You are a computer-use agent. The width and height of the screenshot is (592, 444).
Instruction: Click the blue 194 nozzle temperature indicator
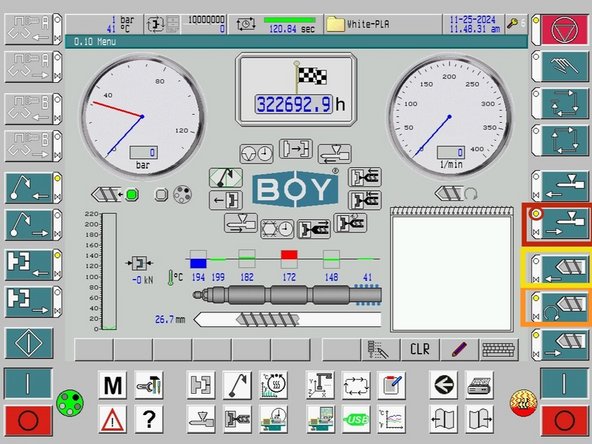(x=198, y=263)
